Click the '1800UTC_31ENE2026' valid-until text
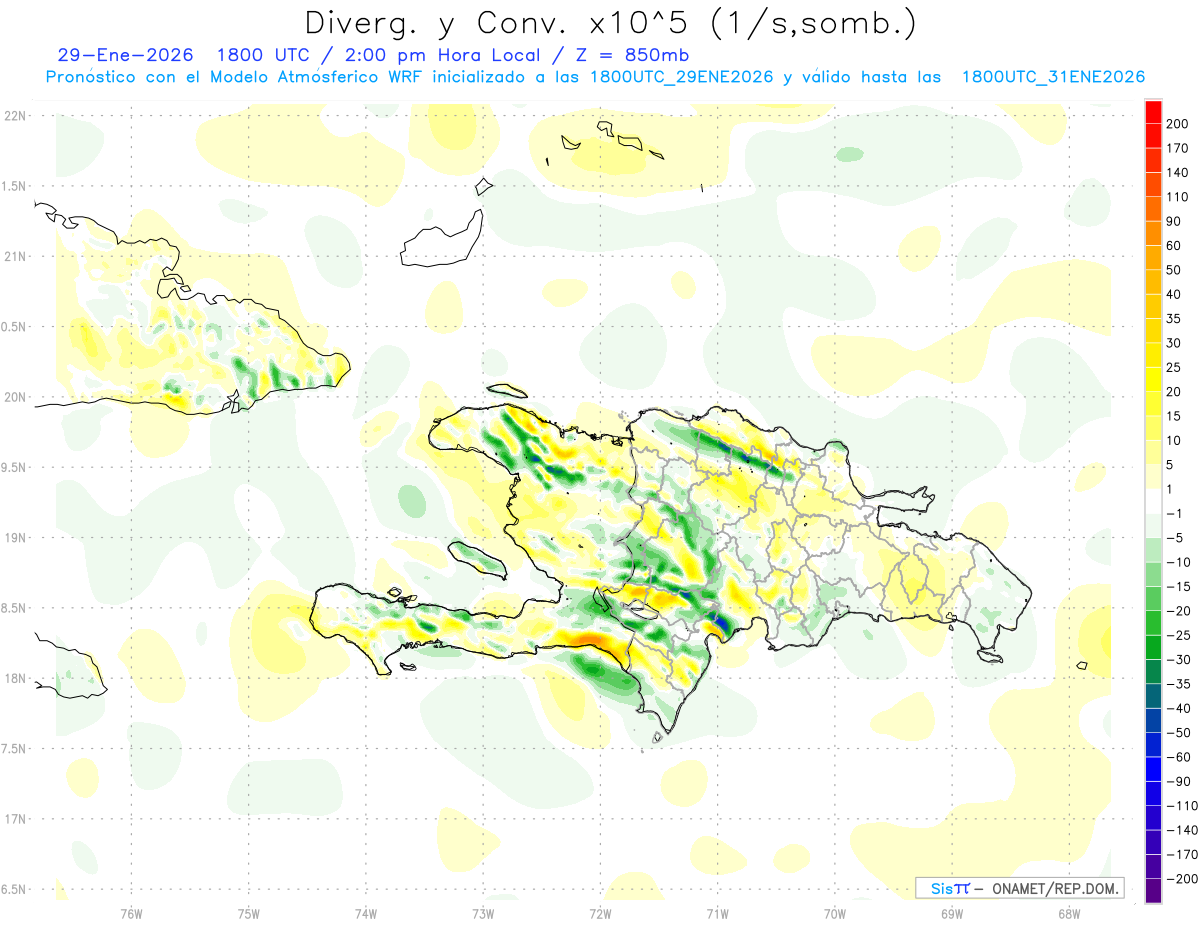 click(x=1053, y=77)
